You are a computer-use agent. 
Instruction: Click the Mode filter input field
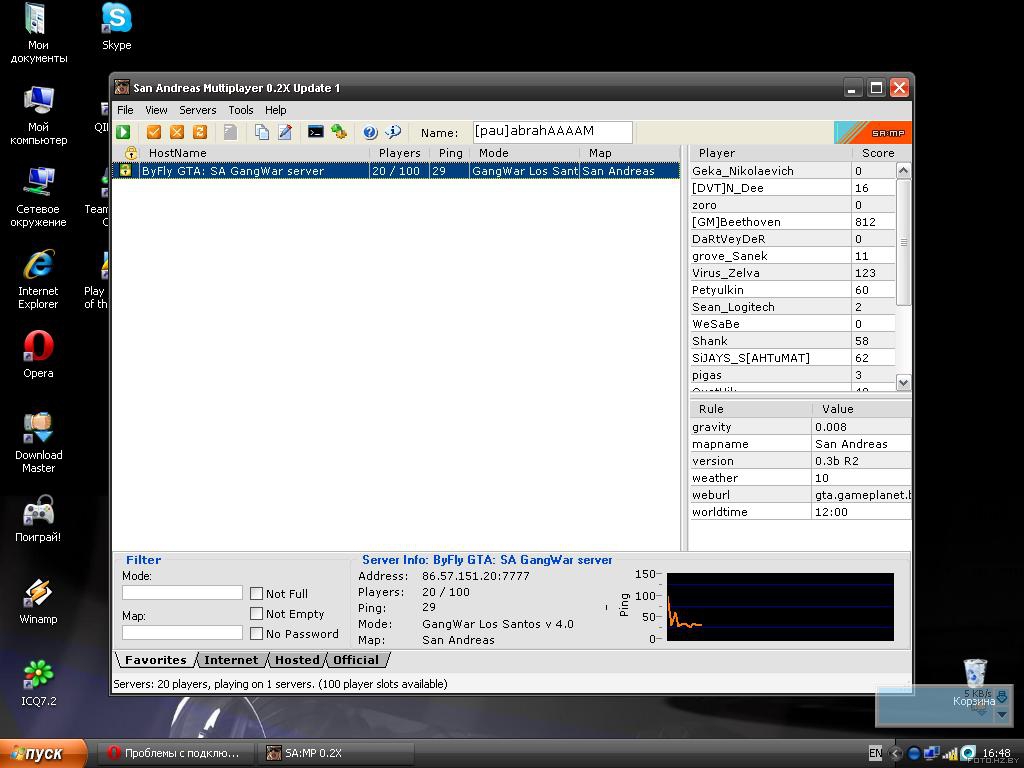click(182, 592)
